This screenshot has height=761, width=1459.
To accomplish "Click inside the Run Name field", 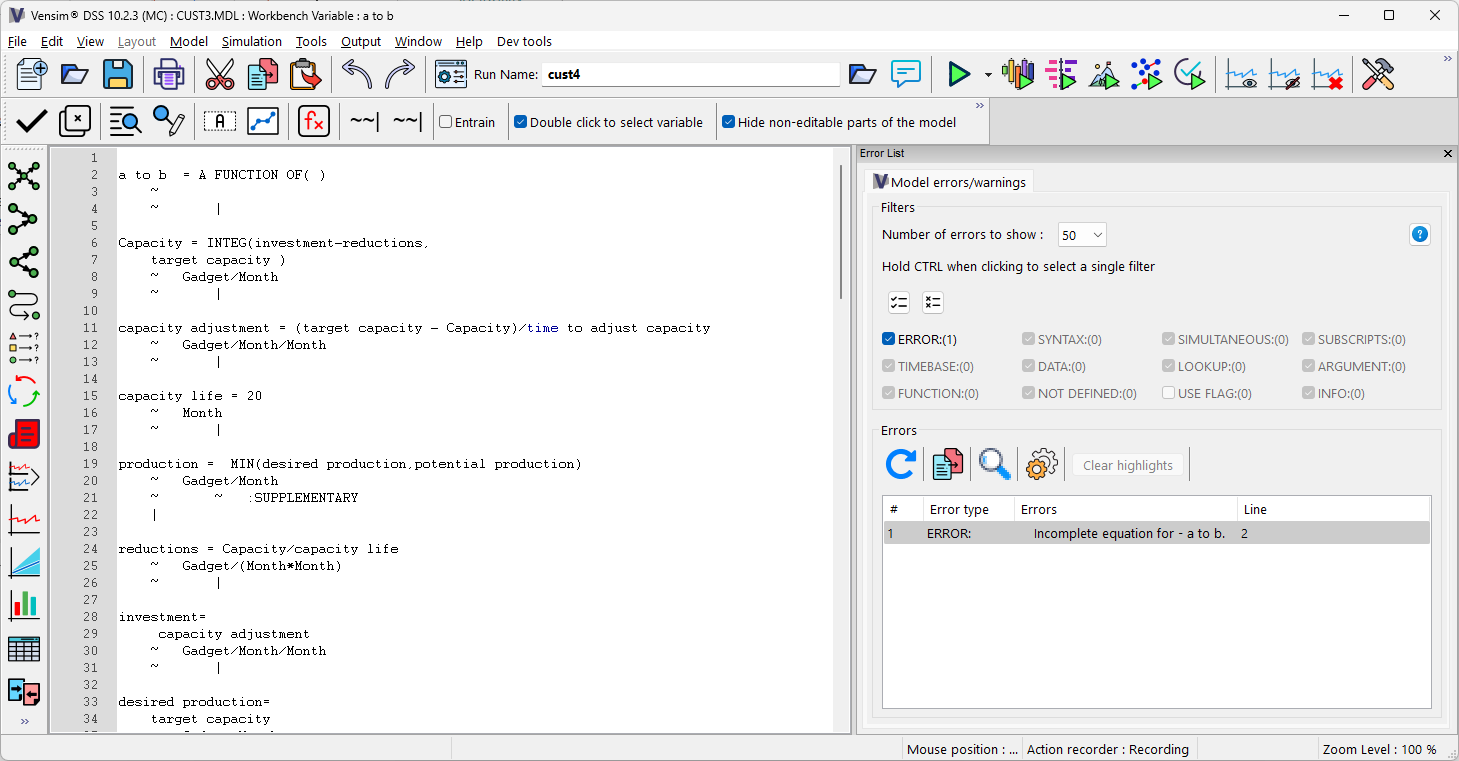I will 690,74.
